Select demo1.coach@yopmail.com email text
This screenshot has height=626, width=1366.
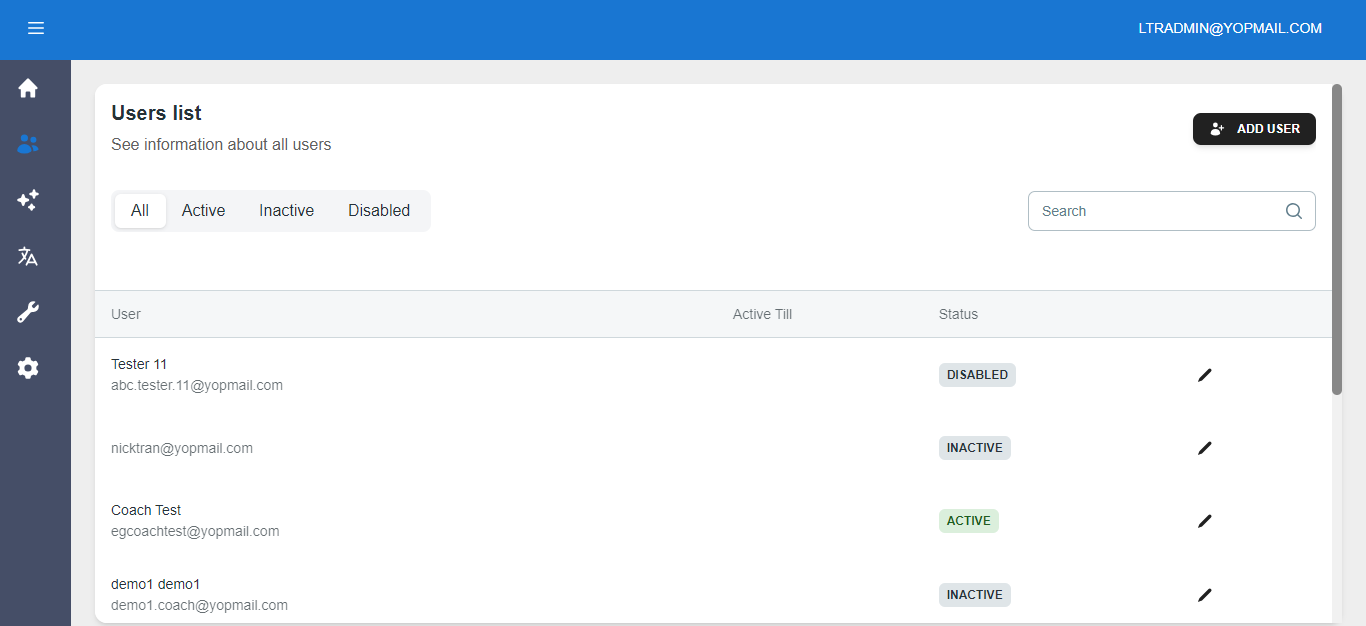[x=199, y=605]
